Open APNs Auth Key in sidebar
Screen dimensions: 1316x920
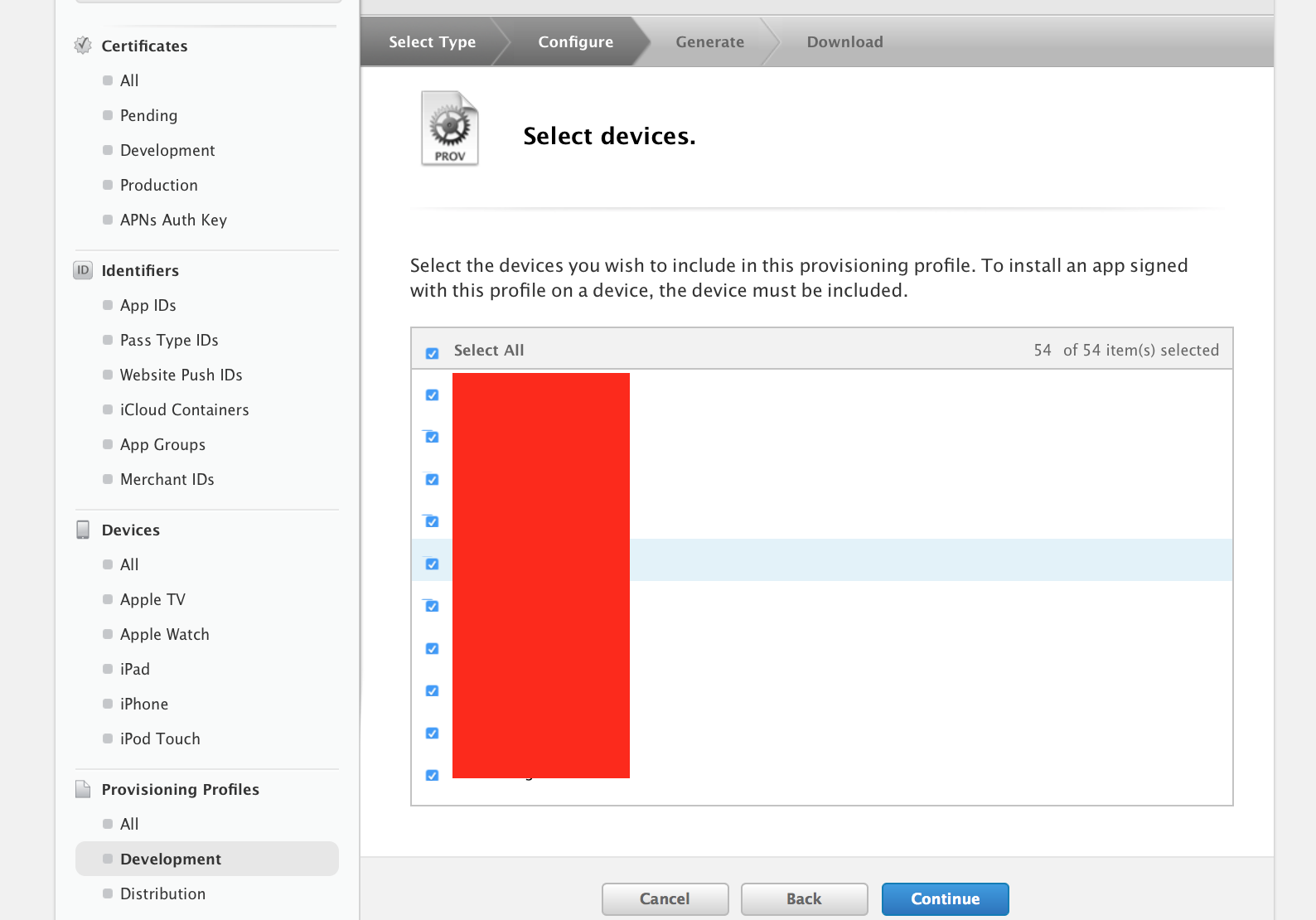pyautogui.click(x=173, y=220)
